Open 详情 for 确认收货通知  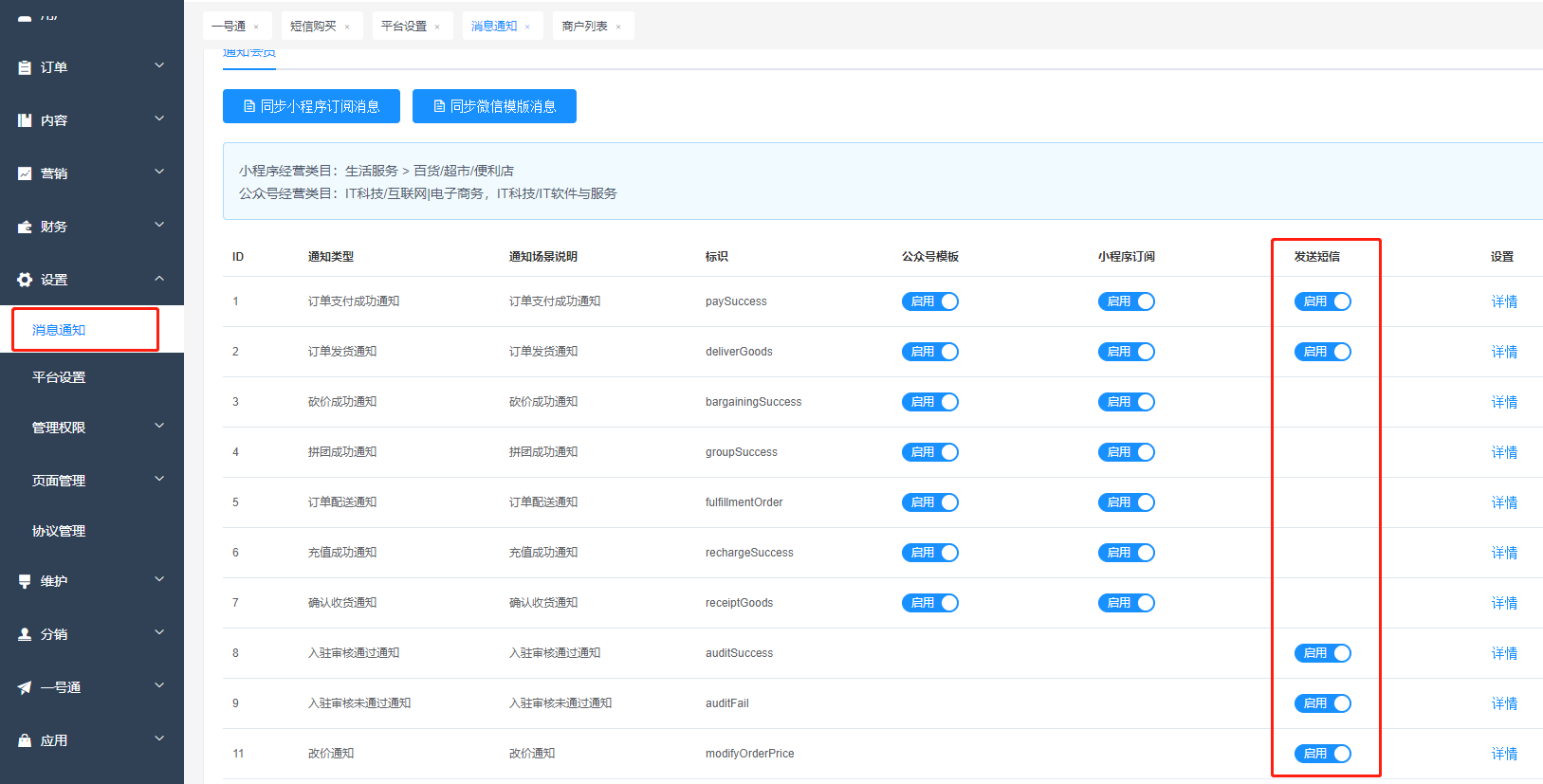pos(1504,603)
